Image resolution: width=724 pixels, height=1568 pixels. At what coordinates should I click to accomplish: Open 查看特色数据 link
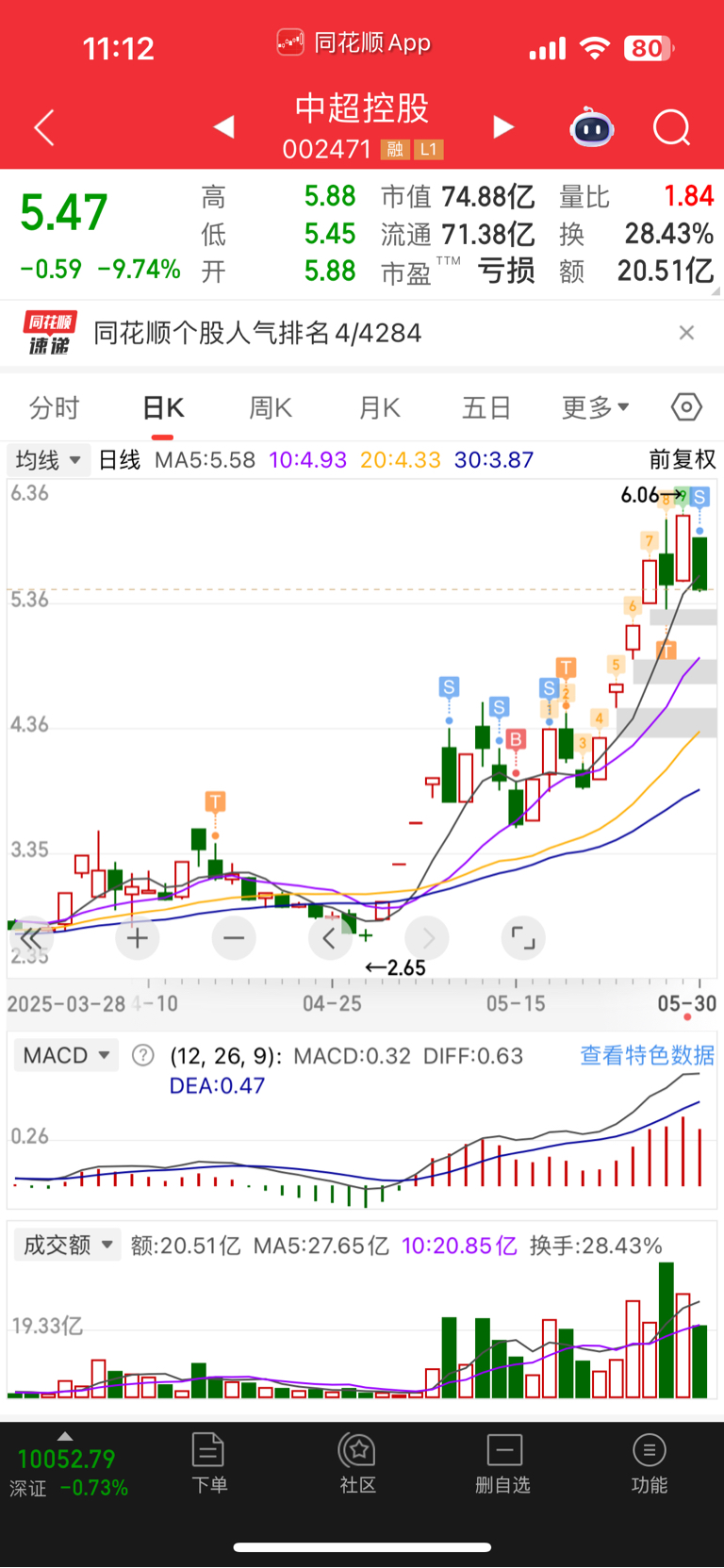pyautogui.click(x=647, y=1055)
